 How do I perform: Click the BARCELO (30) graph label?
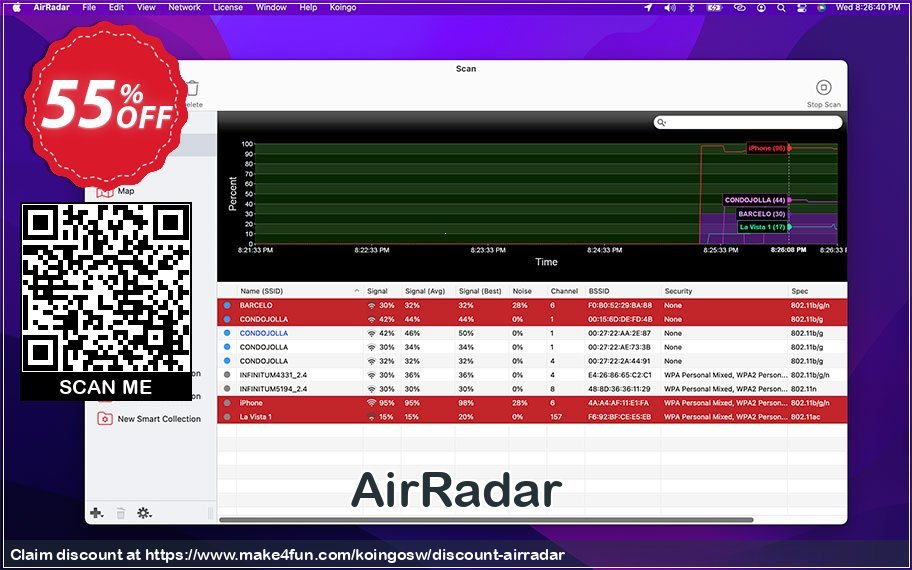click(x=761, y=214)
